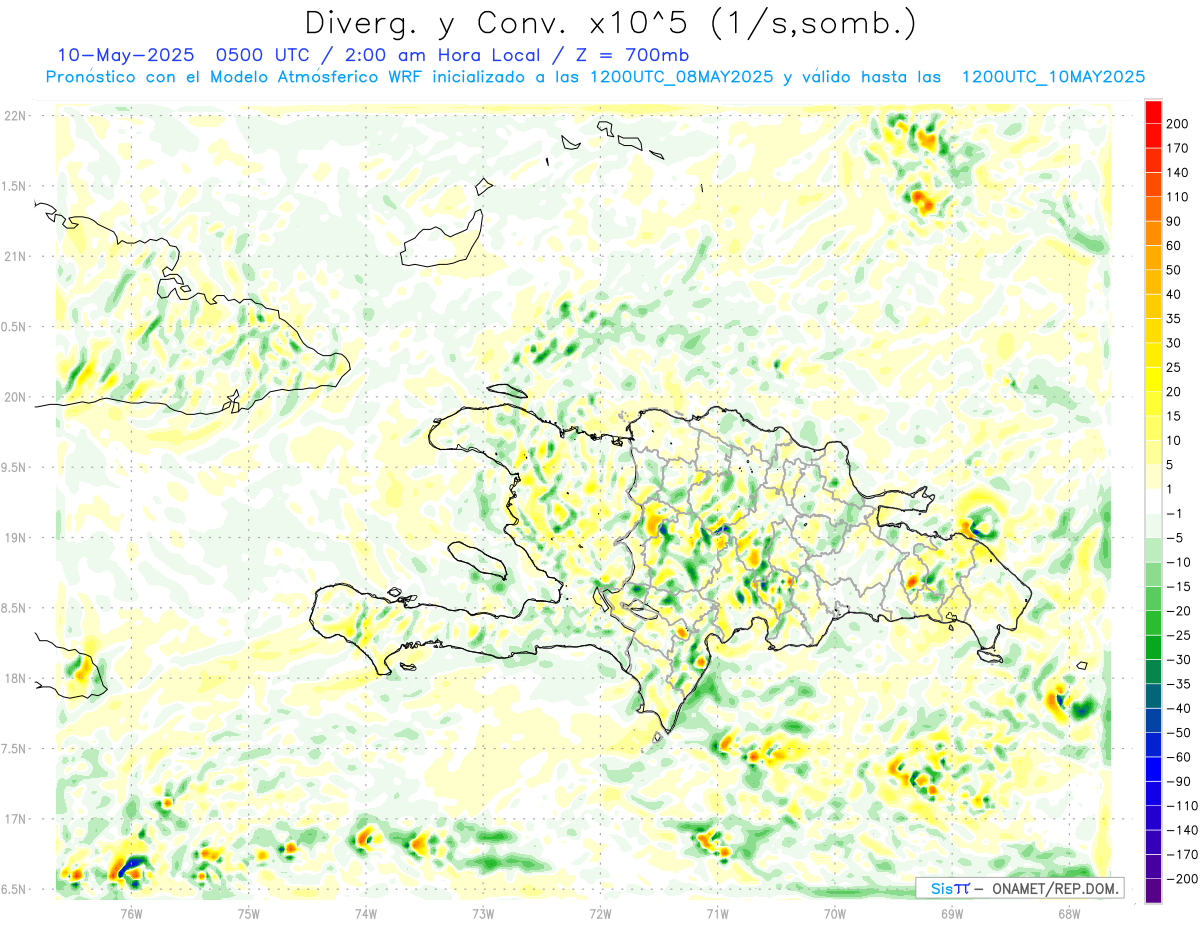Click the '20N' latitude label
This screenshot has width=1200, height=927.
pyautogui.click(x=13, y=397)
